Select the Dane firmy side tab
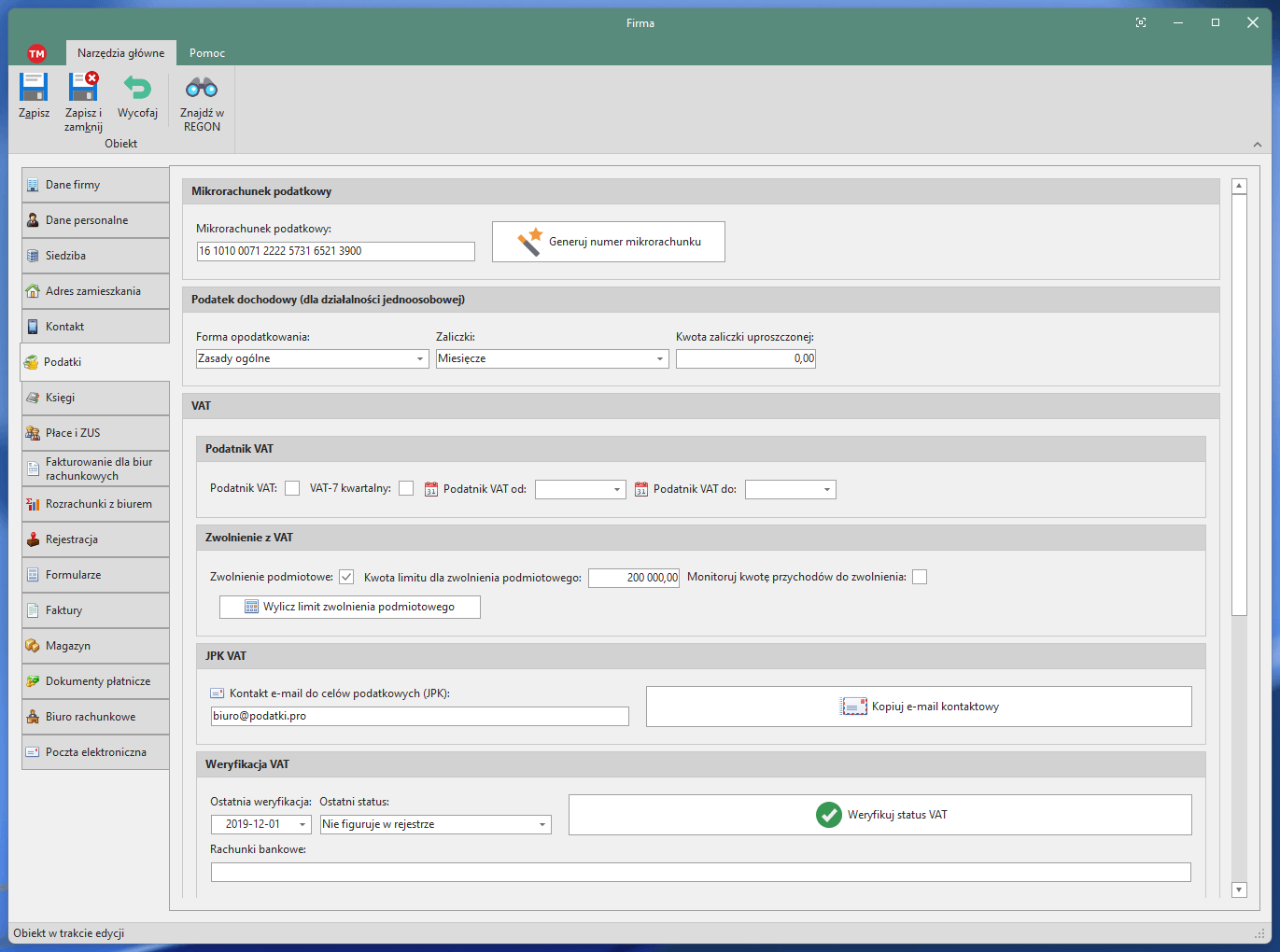This screenshot has width=1280, height=952. pos(95,185)
